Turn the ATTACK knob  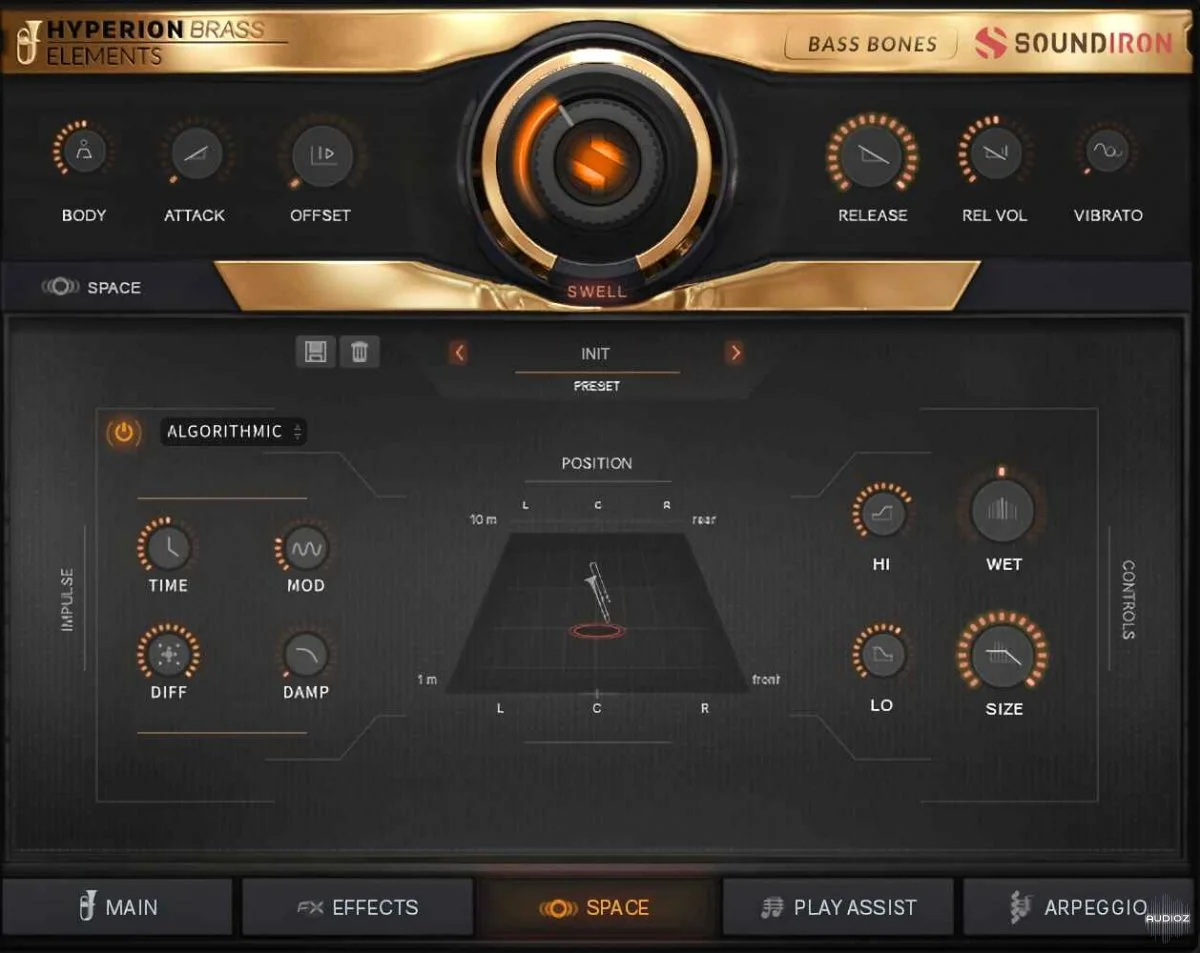coord(196,153)
